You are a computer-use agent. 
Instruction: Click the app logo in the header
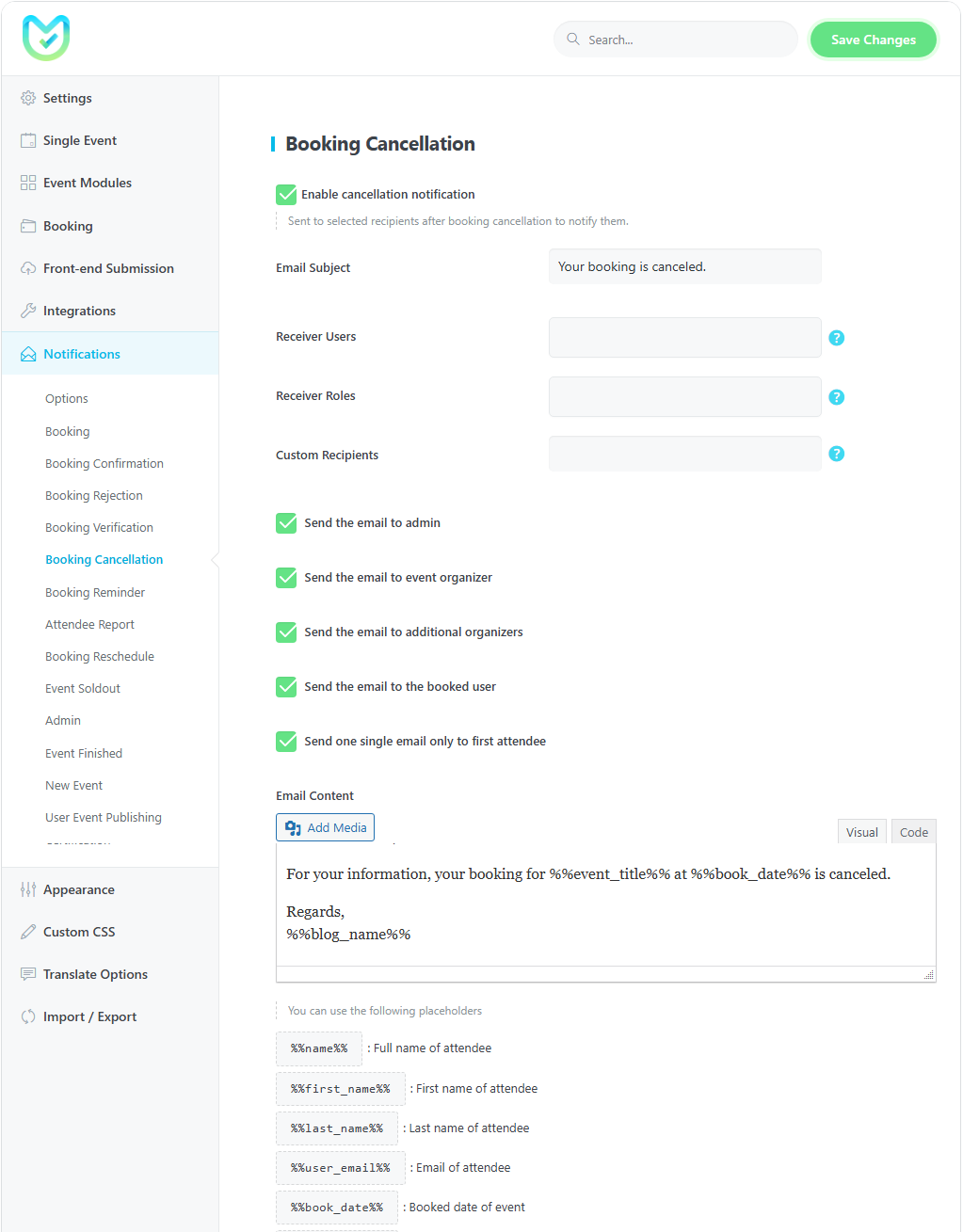46,39
